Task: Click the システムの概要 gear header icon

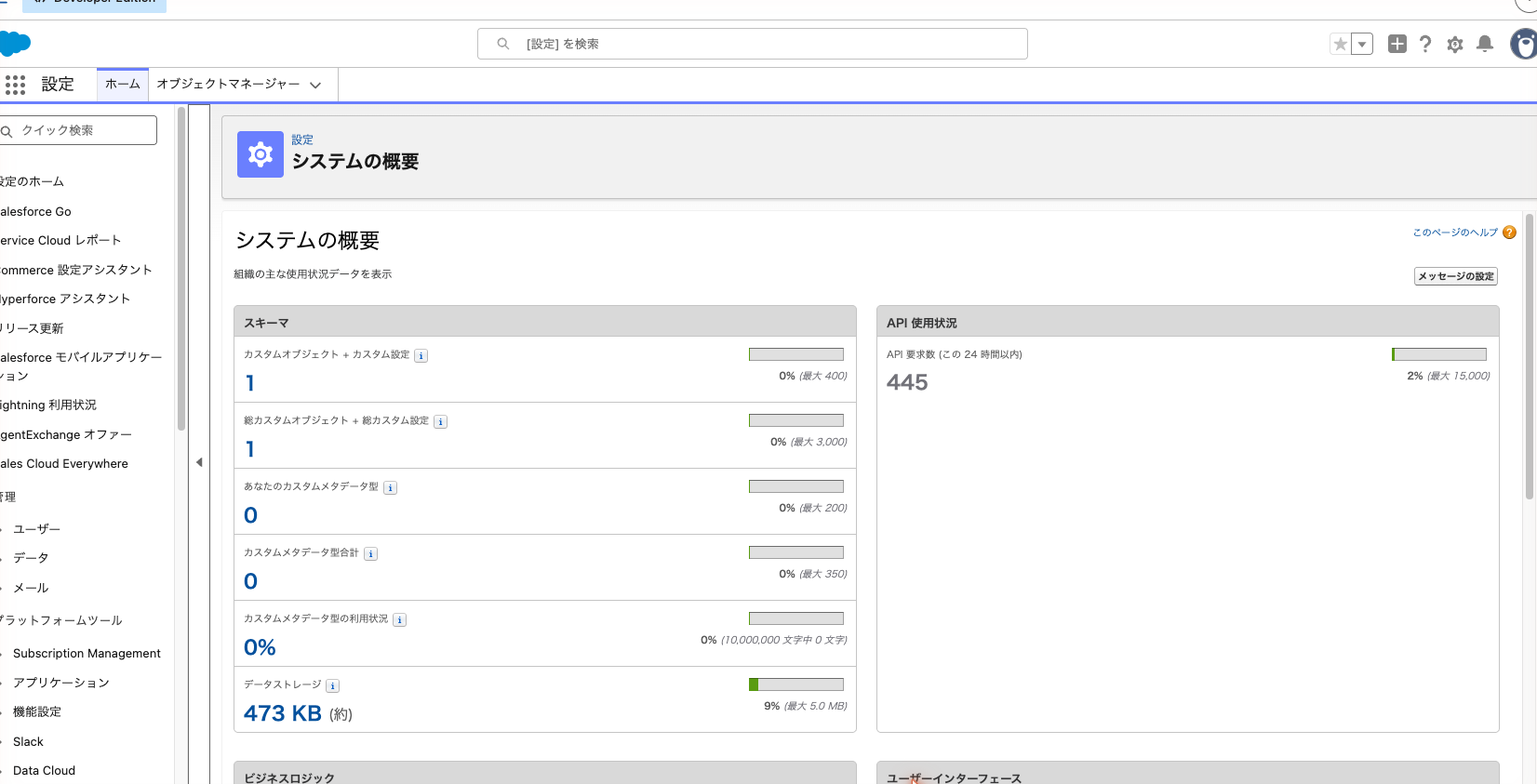Action: click(x=261, y=154)
